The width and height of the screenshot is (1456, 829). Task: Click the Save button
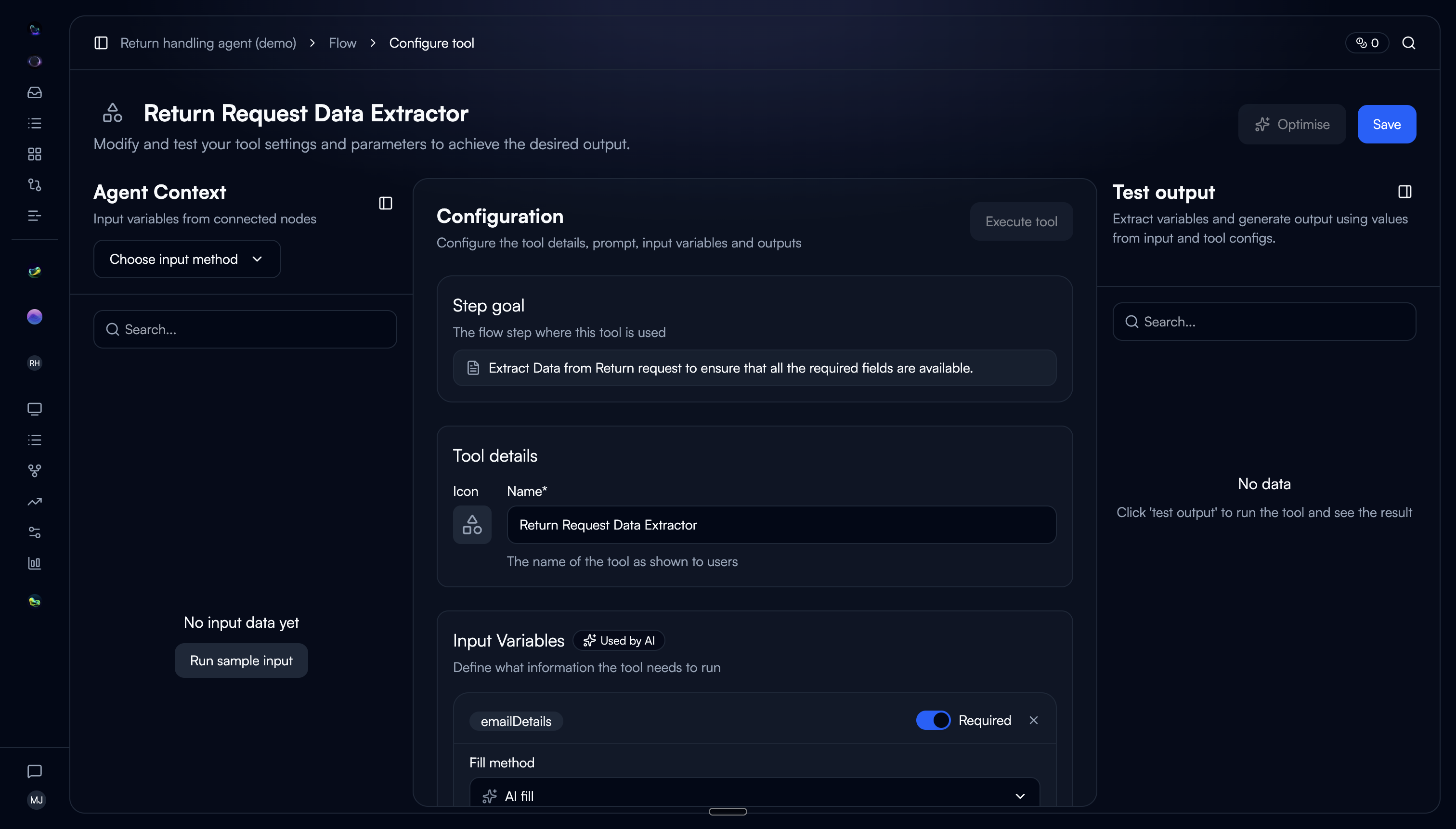[1386, 124]
